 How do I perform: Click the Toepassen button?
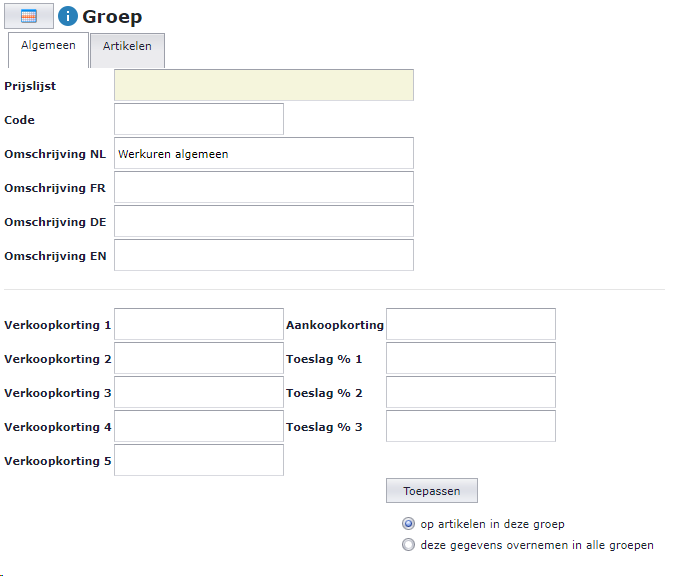tap(432, 491)
